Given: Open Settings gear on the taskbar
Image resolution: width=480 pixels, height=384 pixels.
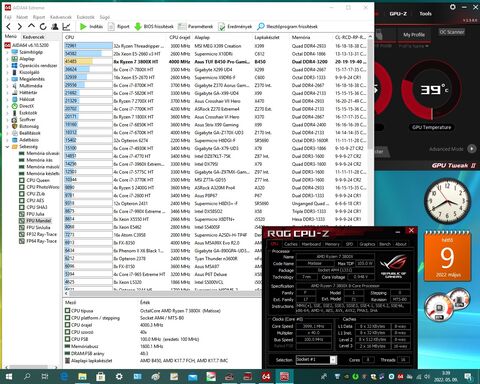Looking at the screenshot, I should click(x=119, y=377).
